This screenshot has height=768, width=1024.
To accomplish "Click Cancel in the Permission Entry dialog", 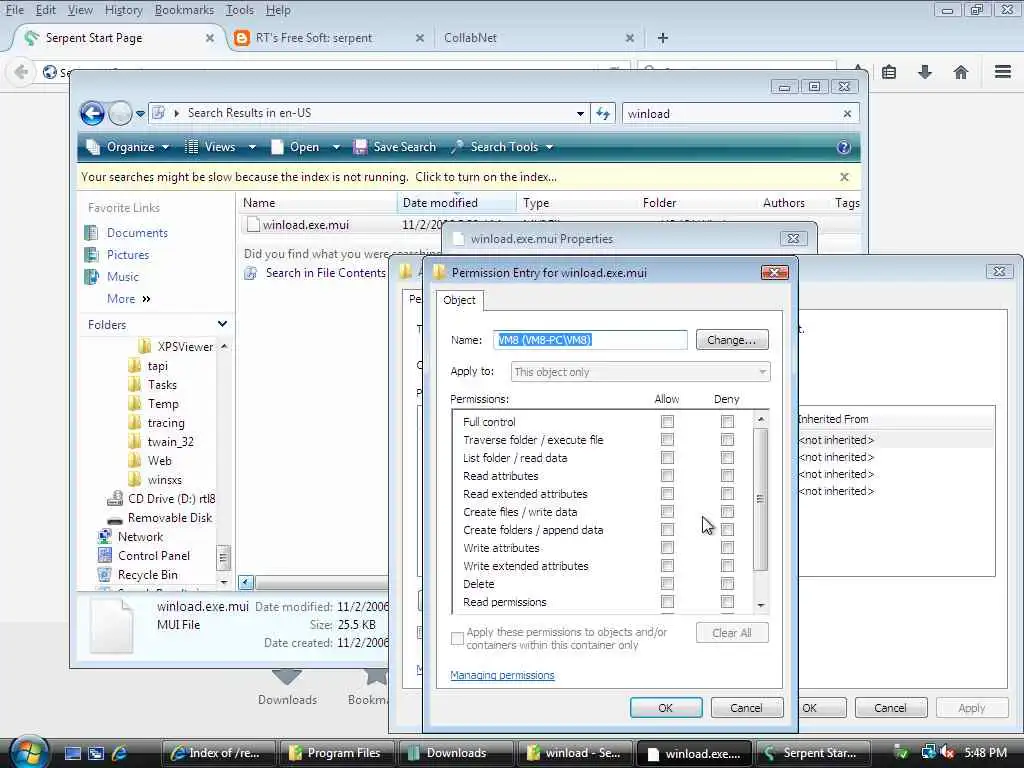I will click(746, 708).
